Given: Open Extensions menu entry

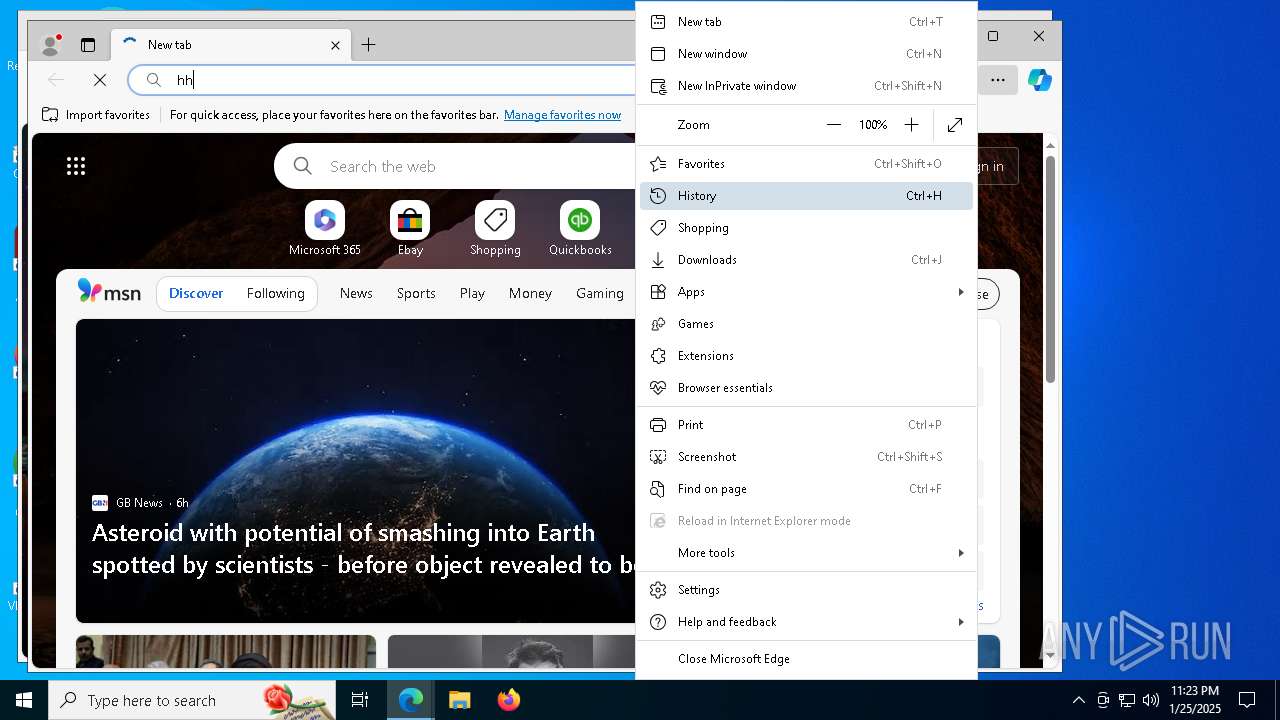Looking at the screenshot, I should (806, 356).
